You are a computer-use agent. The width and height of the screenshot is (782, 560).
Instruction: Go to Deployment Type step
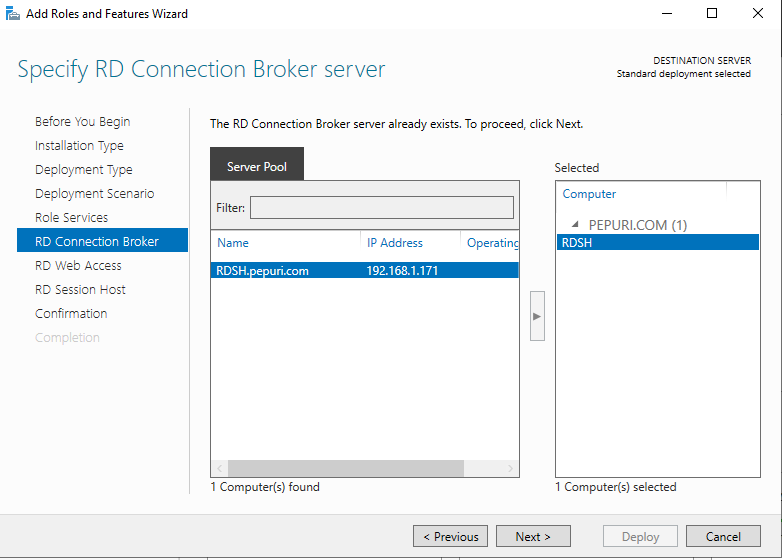click(x=84, y=170)
